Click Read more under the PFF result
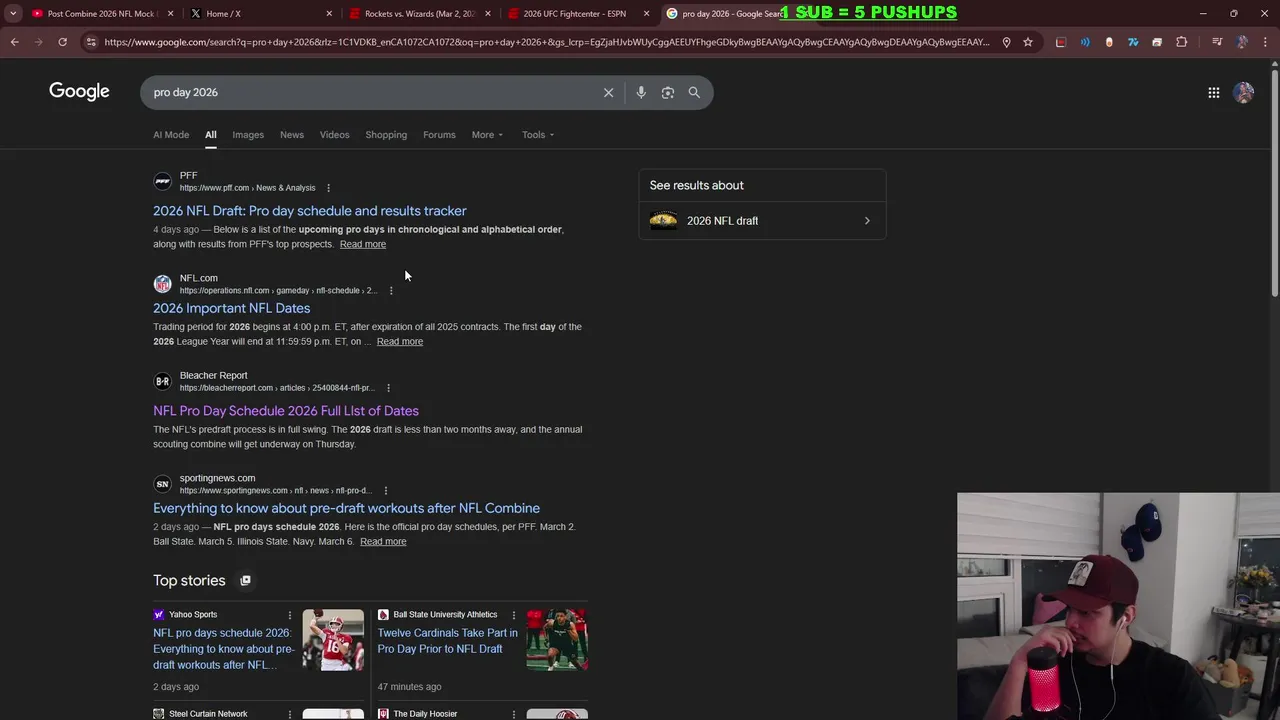 [x=362, y=244]
